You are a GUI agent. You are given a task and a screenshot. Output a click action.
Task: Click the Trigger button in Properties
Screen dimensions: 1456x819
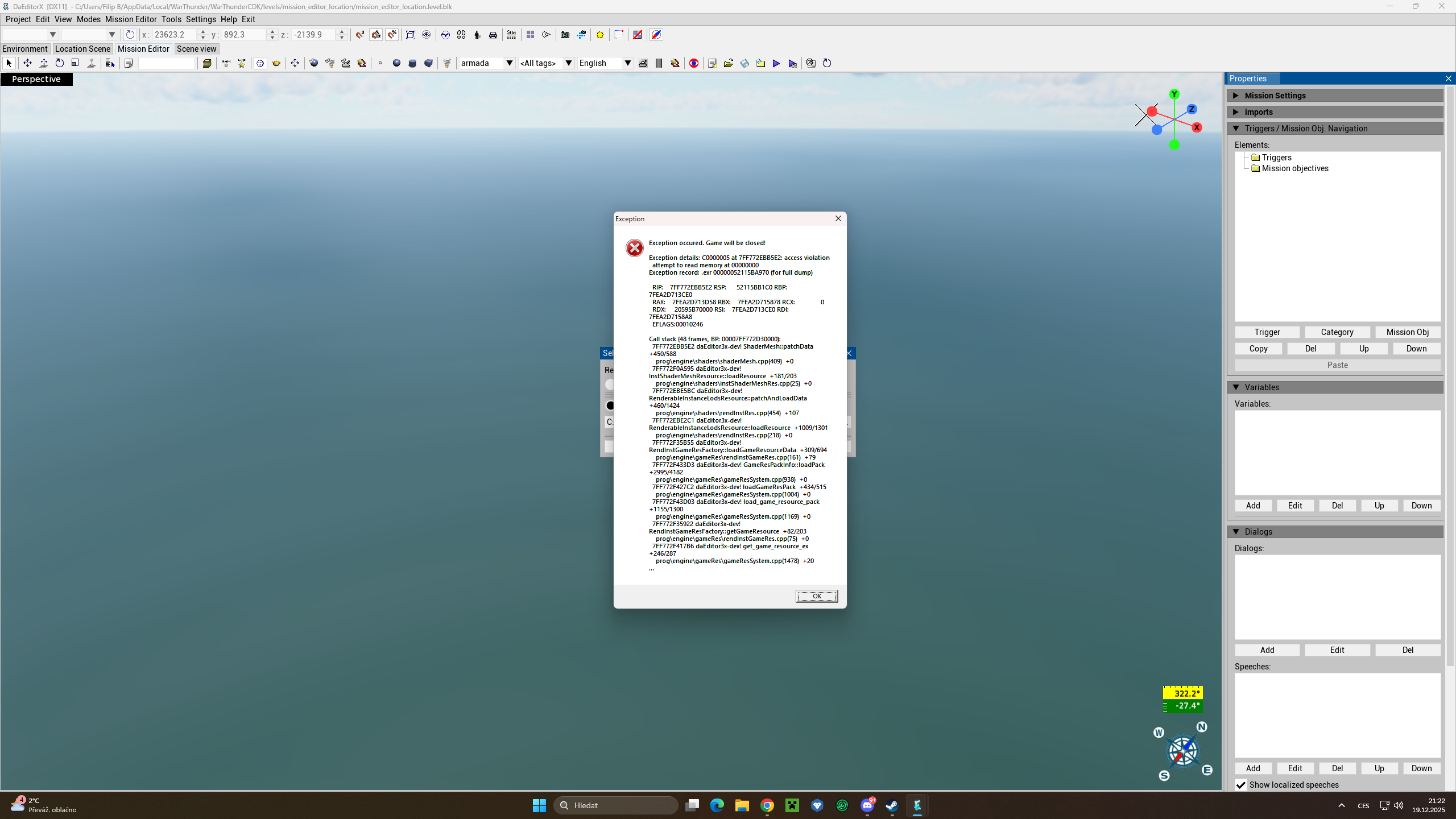point(1267,332)
